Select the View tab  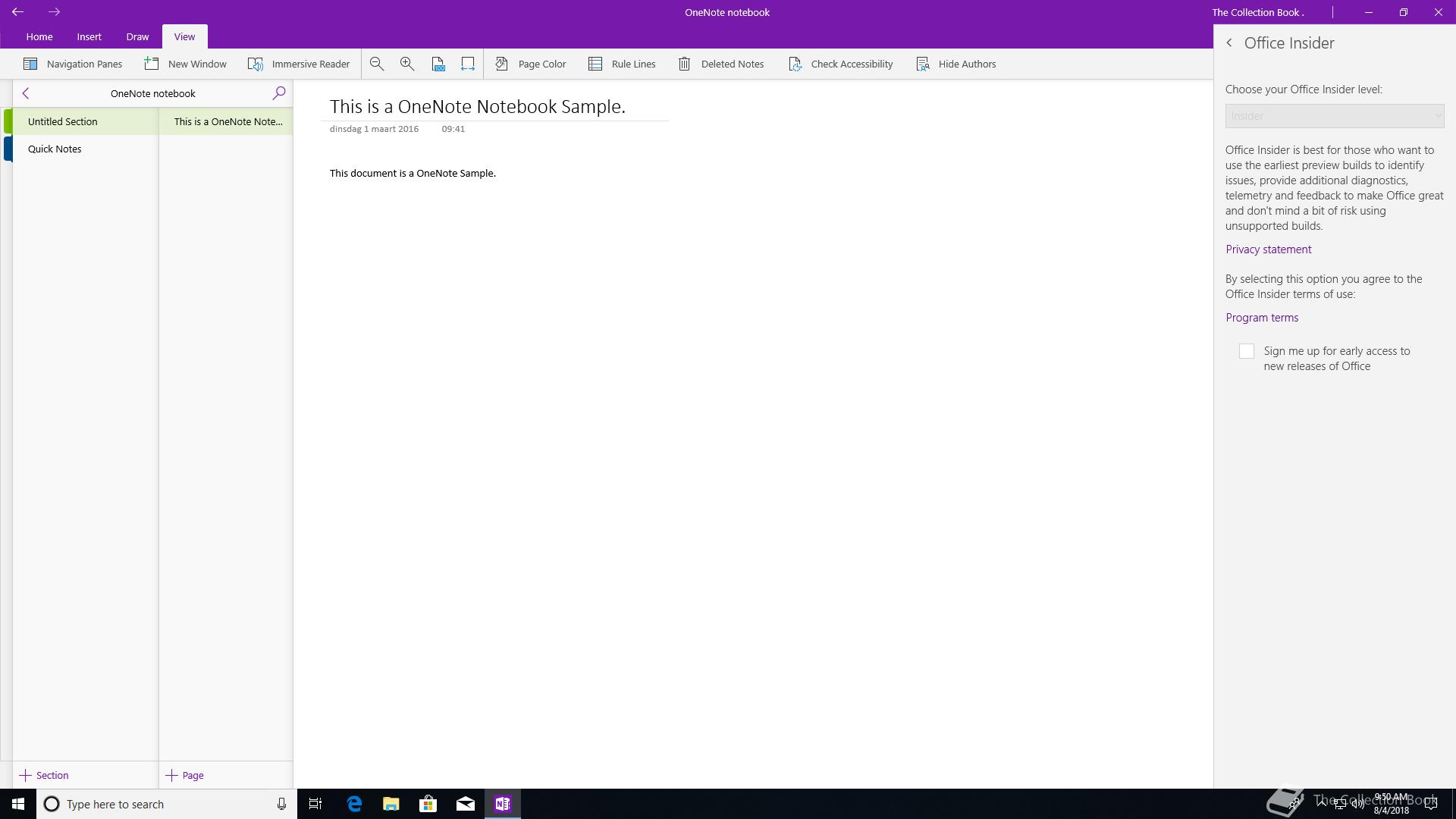[x=184, y=36]
